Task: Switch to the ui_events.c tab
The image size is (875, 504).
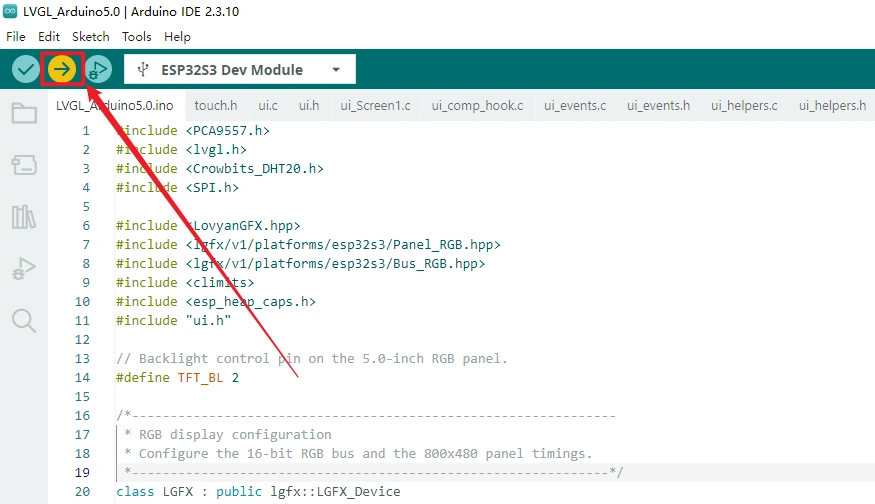Action: point(575,105)
